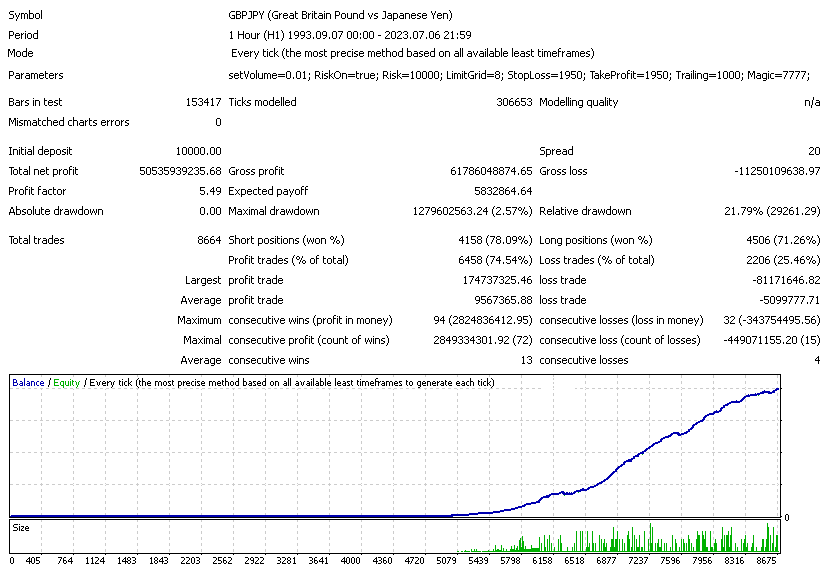Click the x-axis tick label 5079
Viewport: 832px width, 569px height.
click(x=446, y=561)
